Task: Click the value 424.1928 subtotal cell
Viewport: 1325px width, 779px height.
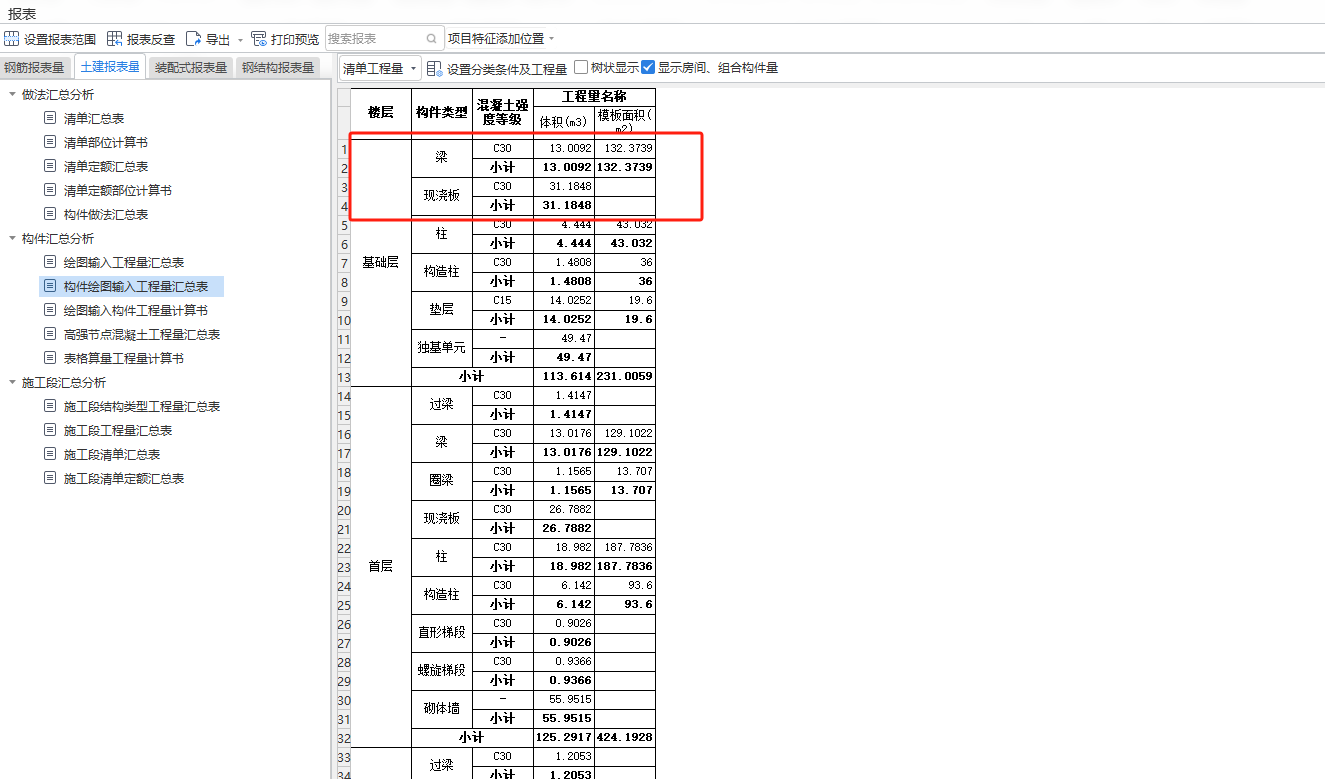Action: pos(625,737)
